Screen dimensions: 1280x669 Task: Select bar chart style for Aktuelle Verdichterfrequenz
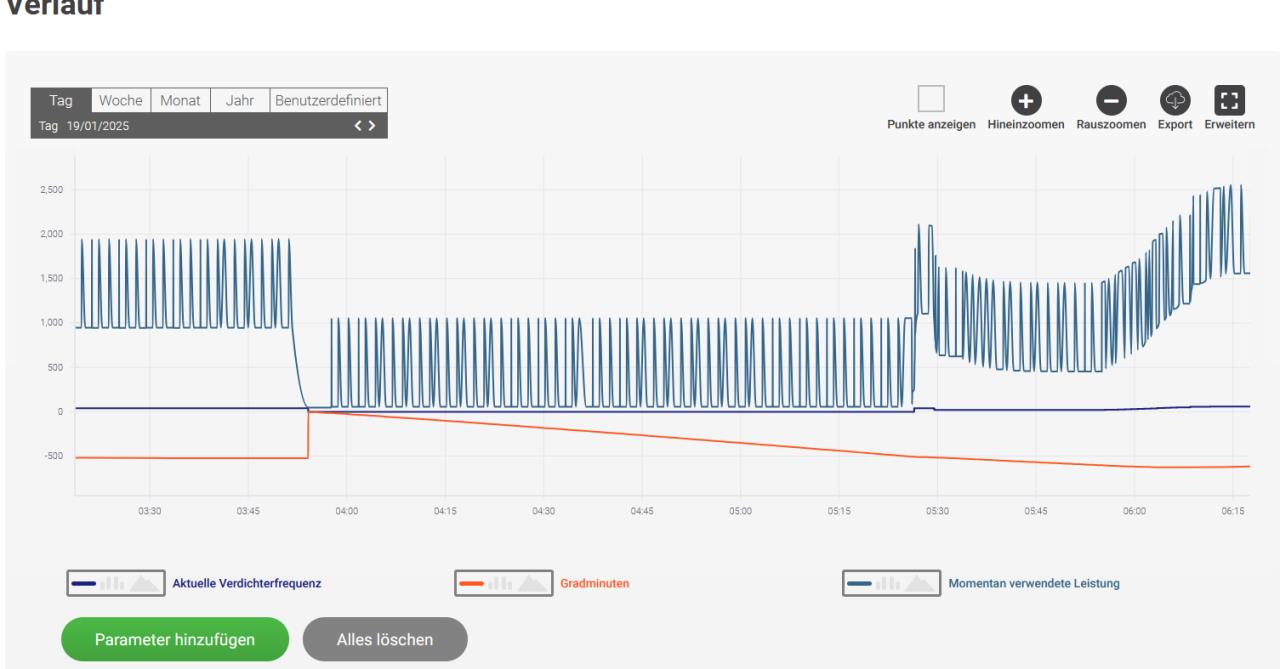(111, 584)
